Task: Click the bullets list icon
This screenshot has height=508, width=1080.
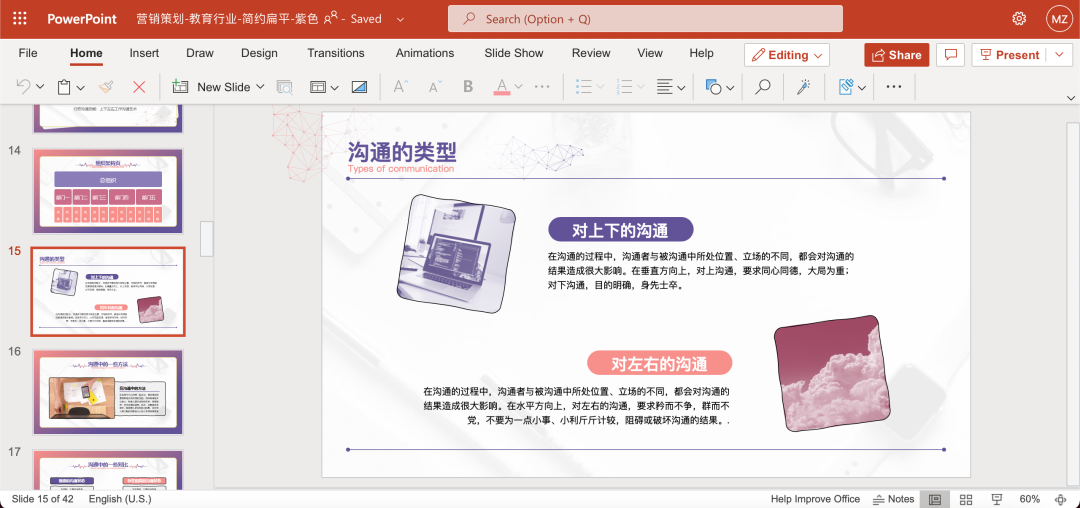Action: point(584,87)
